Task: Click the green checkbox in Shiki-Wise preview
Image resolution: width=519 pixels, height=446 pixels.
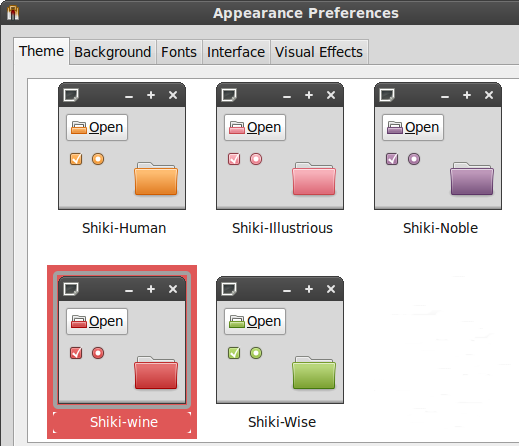Action: [x=234, y=353]
